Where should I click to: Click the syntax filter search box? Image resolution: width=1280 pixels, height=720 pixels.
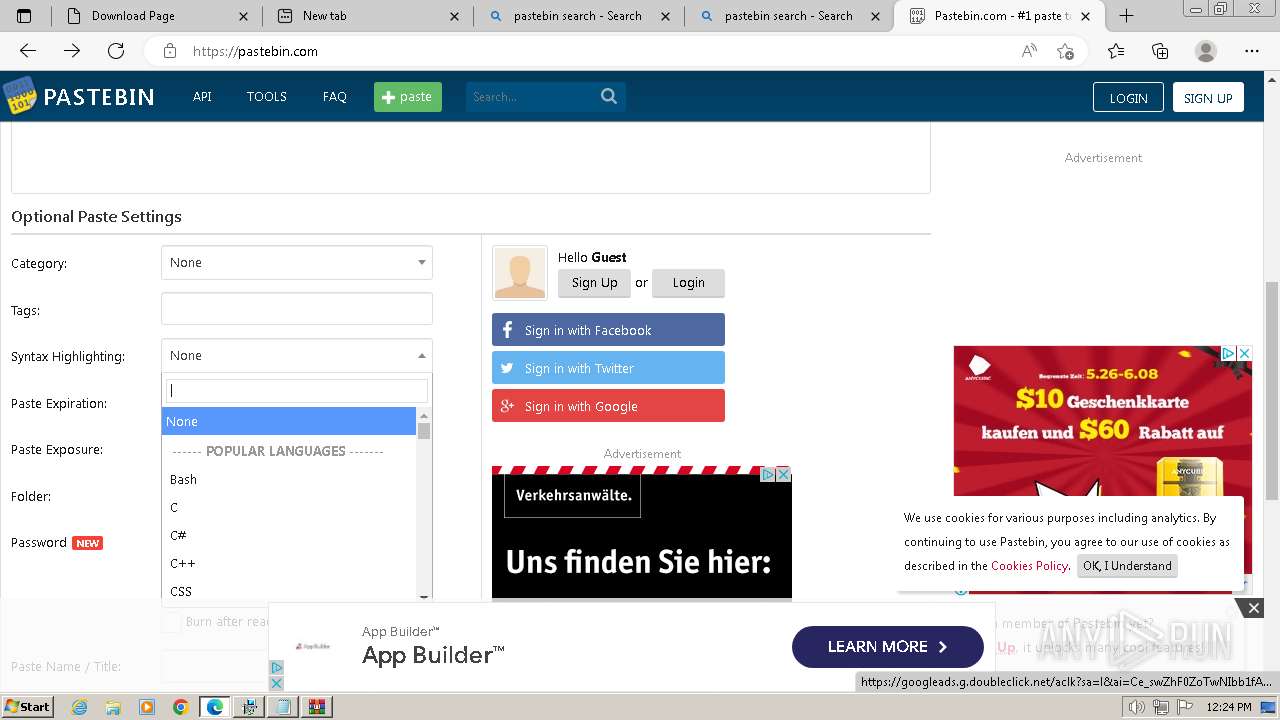[x=297, y=390]
